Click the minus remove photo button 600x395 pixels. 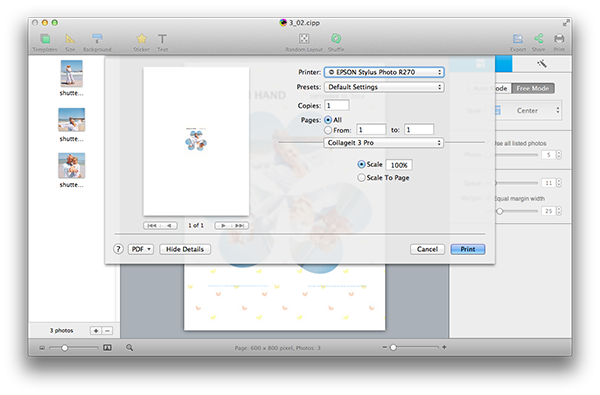click(x=108, y=331)
